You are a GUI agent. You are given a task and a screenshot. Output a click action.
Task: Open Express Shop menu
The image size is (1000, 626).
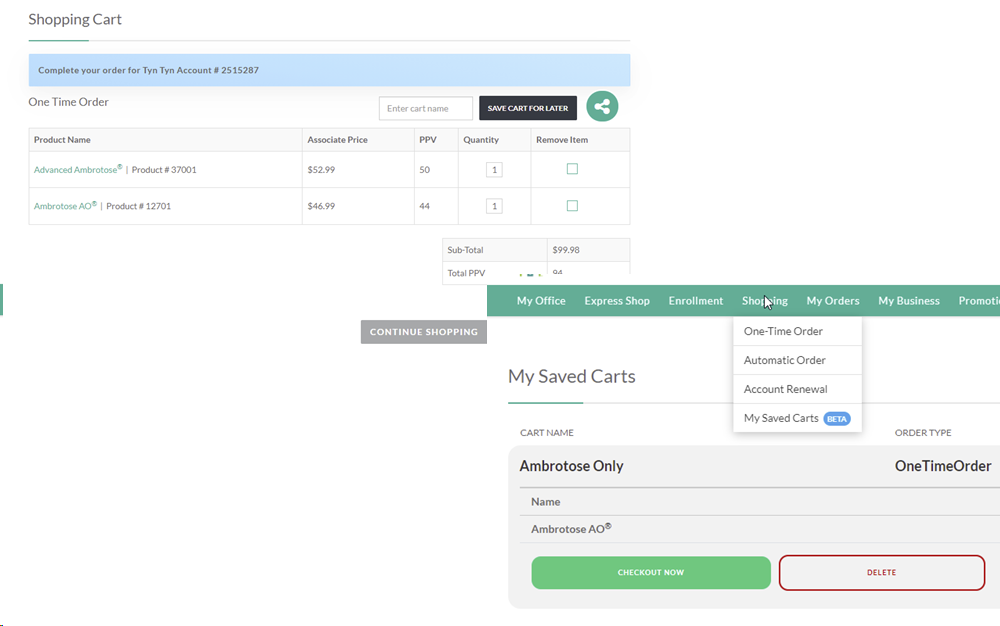(617, 301)
